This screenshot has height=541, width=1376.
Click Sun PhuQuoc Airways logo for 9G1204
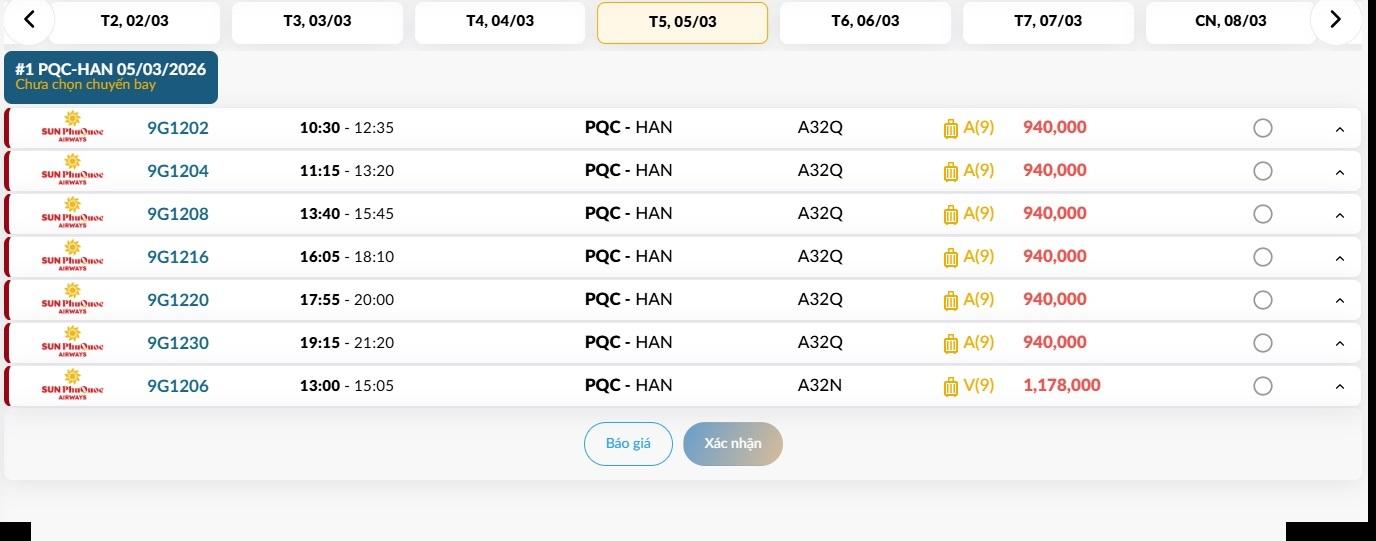72,171
